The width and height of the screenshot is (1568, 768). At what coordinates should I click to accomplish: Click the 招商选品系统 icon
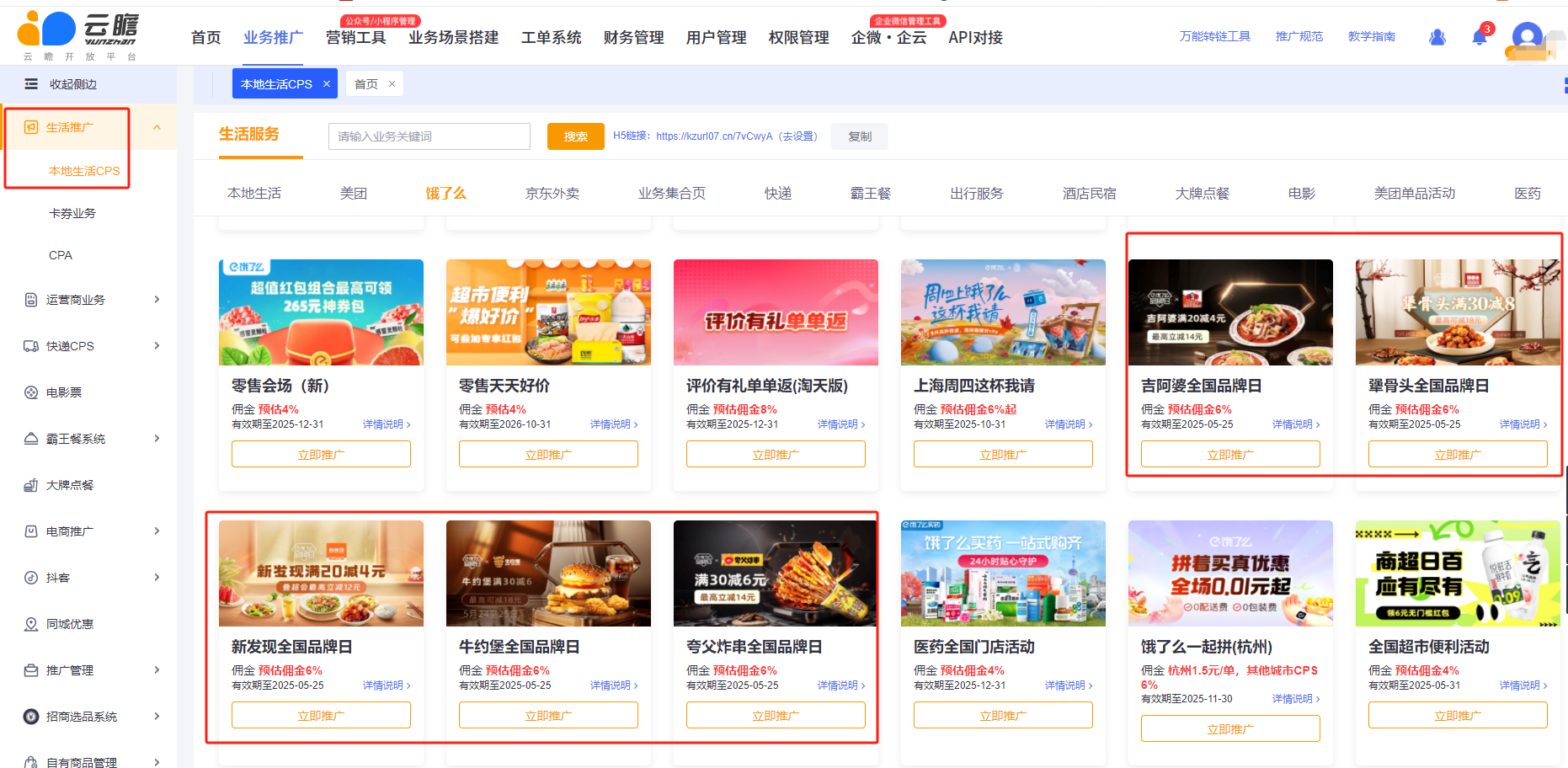pos(31,717)
